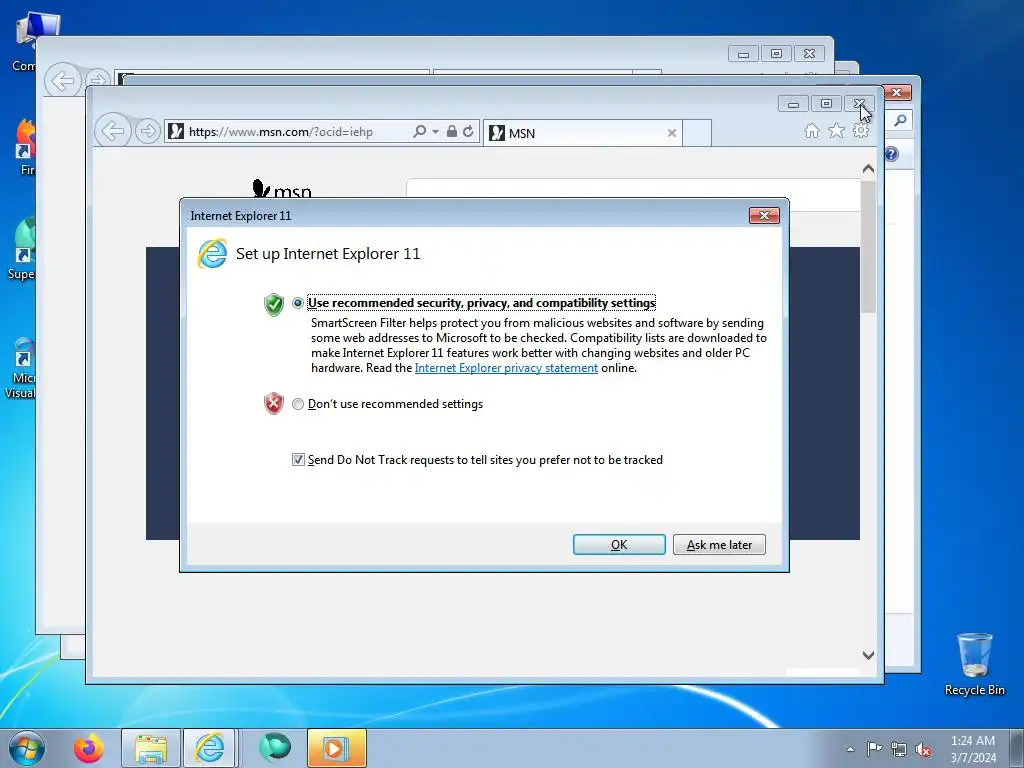
Task: Open green globe app on taskbar
Action: [275, 748]
